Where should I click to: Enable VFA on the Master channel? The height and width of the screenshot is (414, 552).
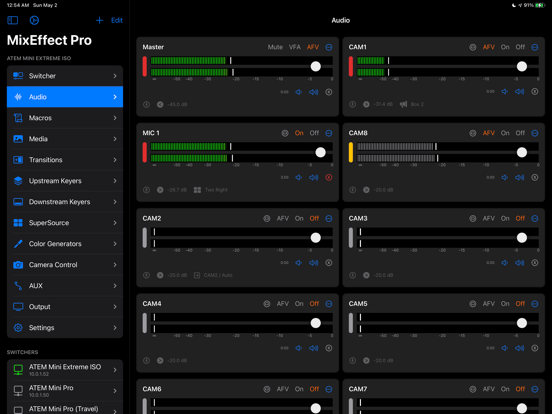point(295,47)
